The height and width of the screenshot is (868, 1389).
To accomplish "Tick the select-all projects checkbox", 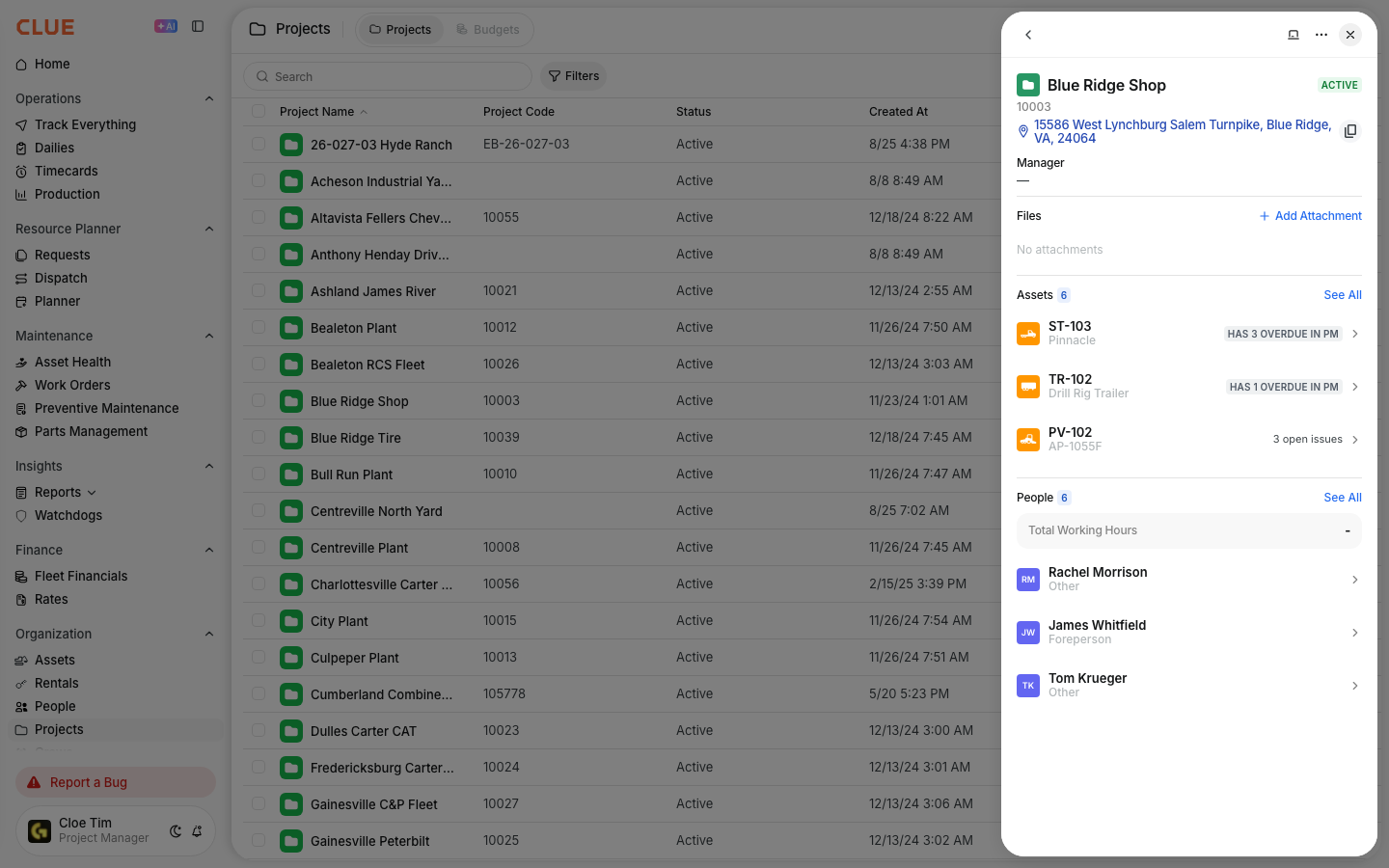I will (259, 112).
